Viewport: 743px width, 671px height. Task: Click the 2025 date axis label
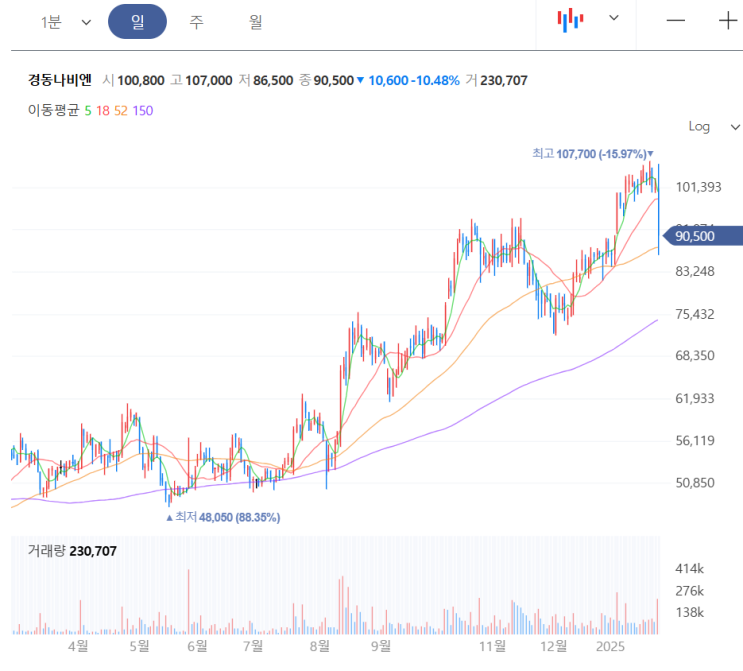610,646
